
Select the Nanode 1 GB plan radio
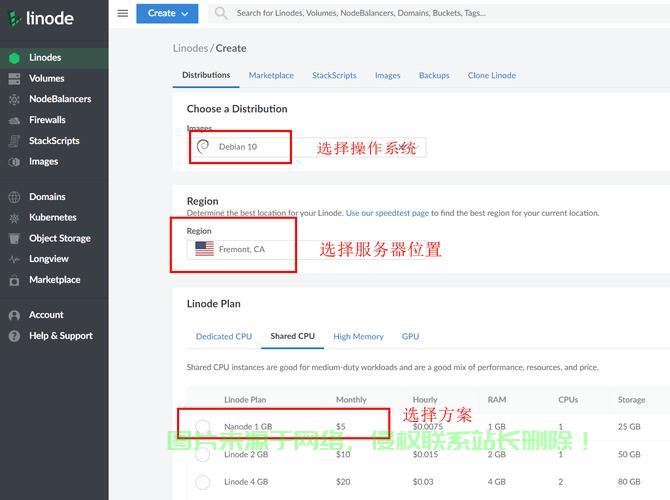tap(203, 426)
